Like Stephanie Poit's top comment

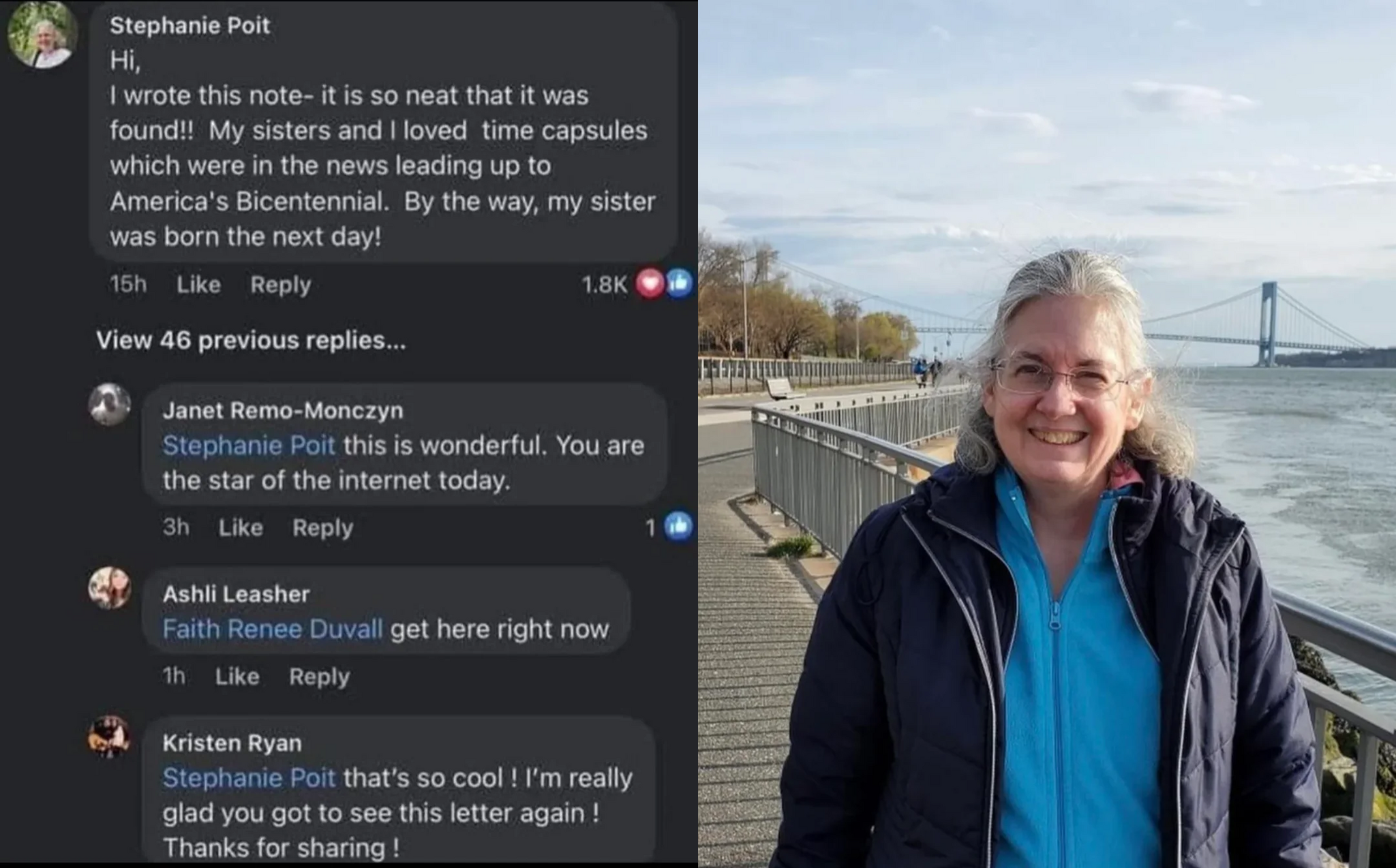coord(198,285)
